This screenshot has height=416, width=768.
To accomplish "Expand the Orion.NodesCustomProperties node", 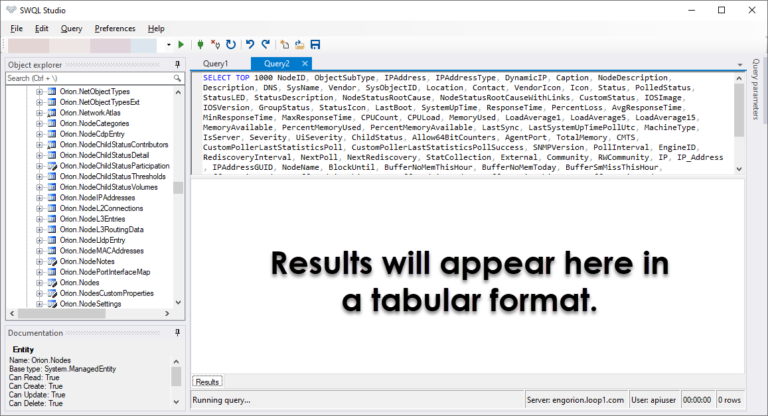I will 39,294.
